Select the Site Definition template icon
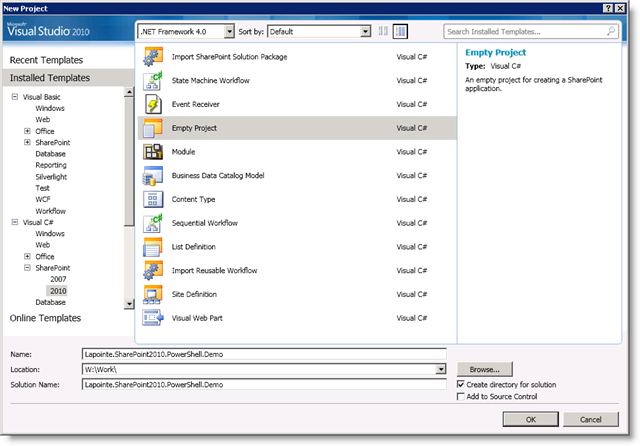640x446 pixels. (x=153, y=294)
